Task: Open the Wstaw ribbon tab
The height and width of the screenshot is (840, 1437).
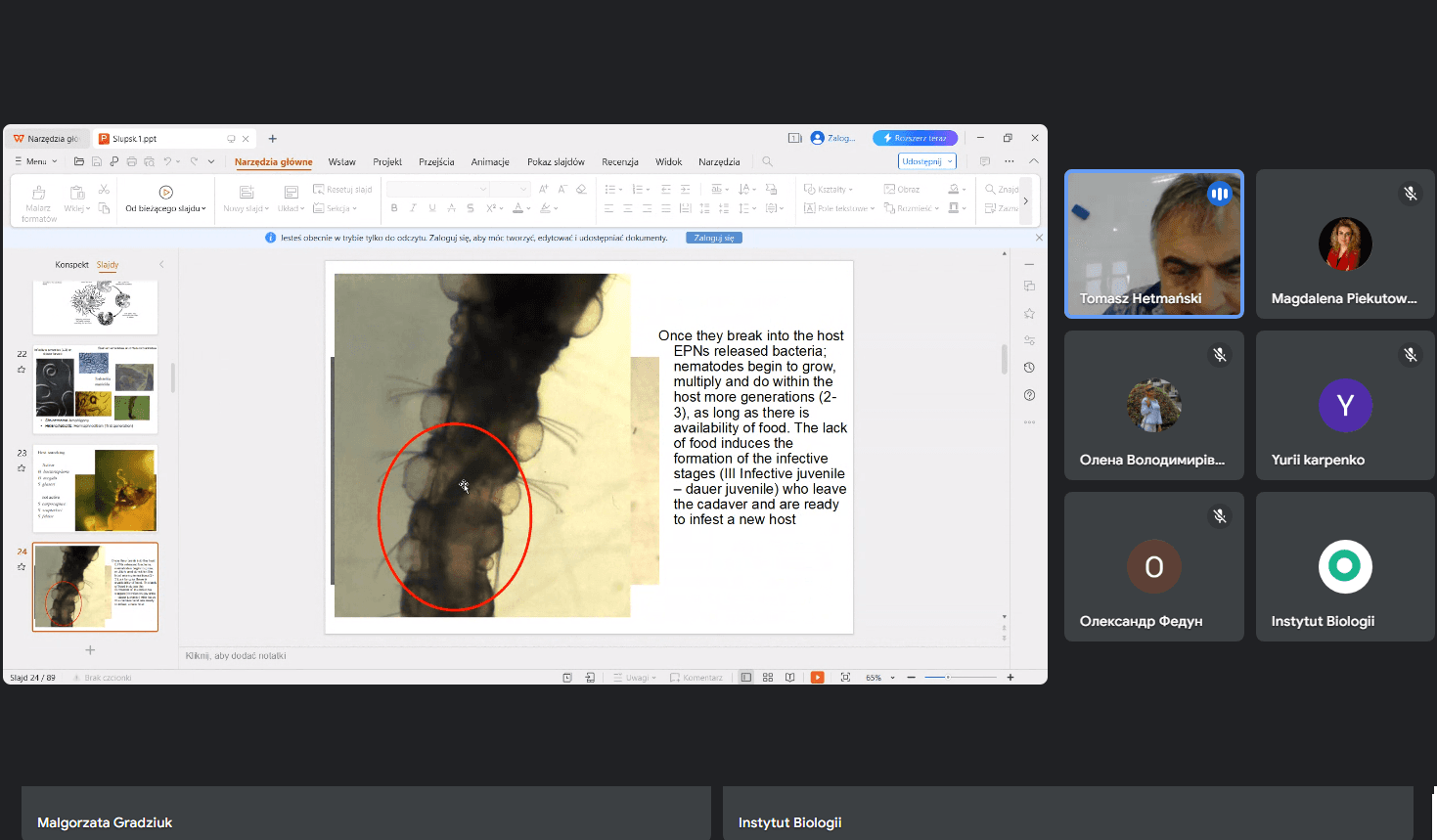Action: pyautogui.click(x=341, y=162)
